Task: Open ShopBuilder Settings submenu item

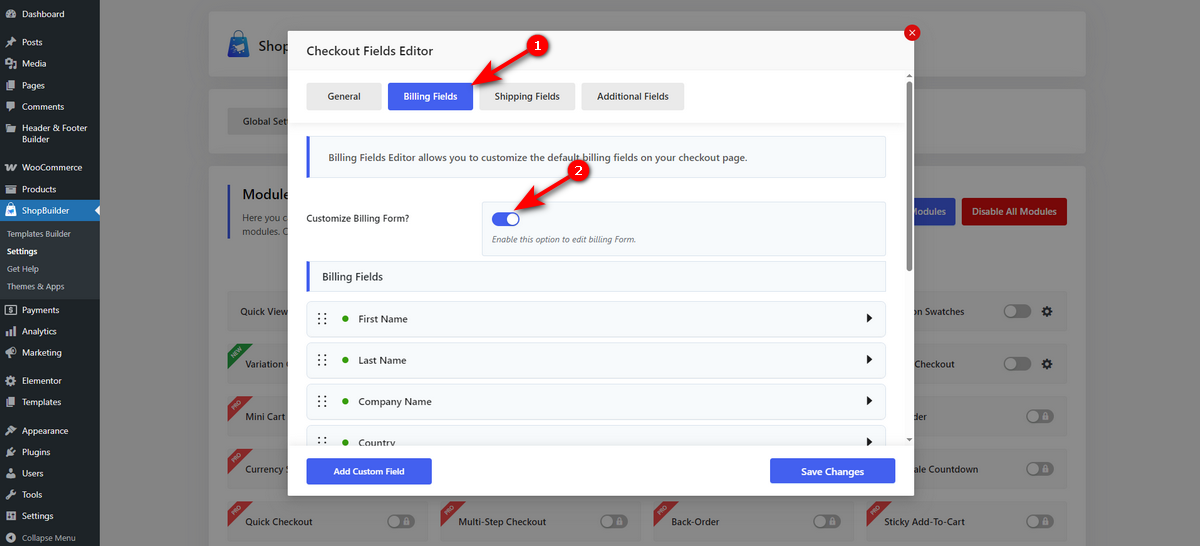Action: (22, 251)
